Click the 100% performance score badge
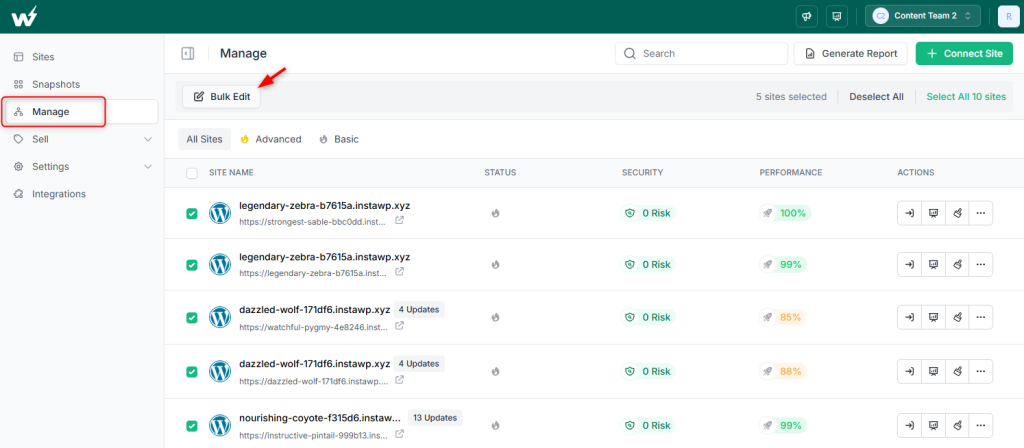 [785, 213]
